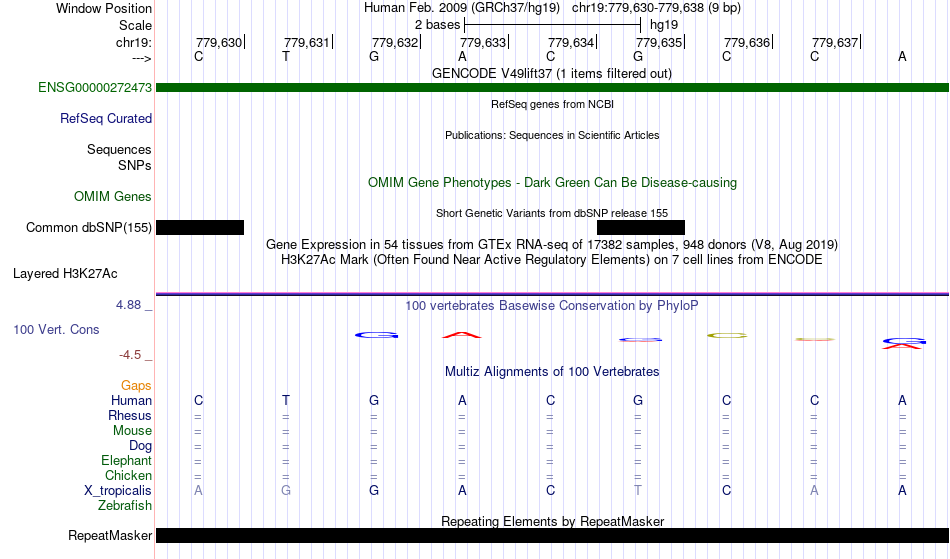950x559 pixels.
Task: Click OMIM Gene Phenotypes track title
Action: 552,182
